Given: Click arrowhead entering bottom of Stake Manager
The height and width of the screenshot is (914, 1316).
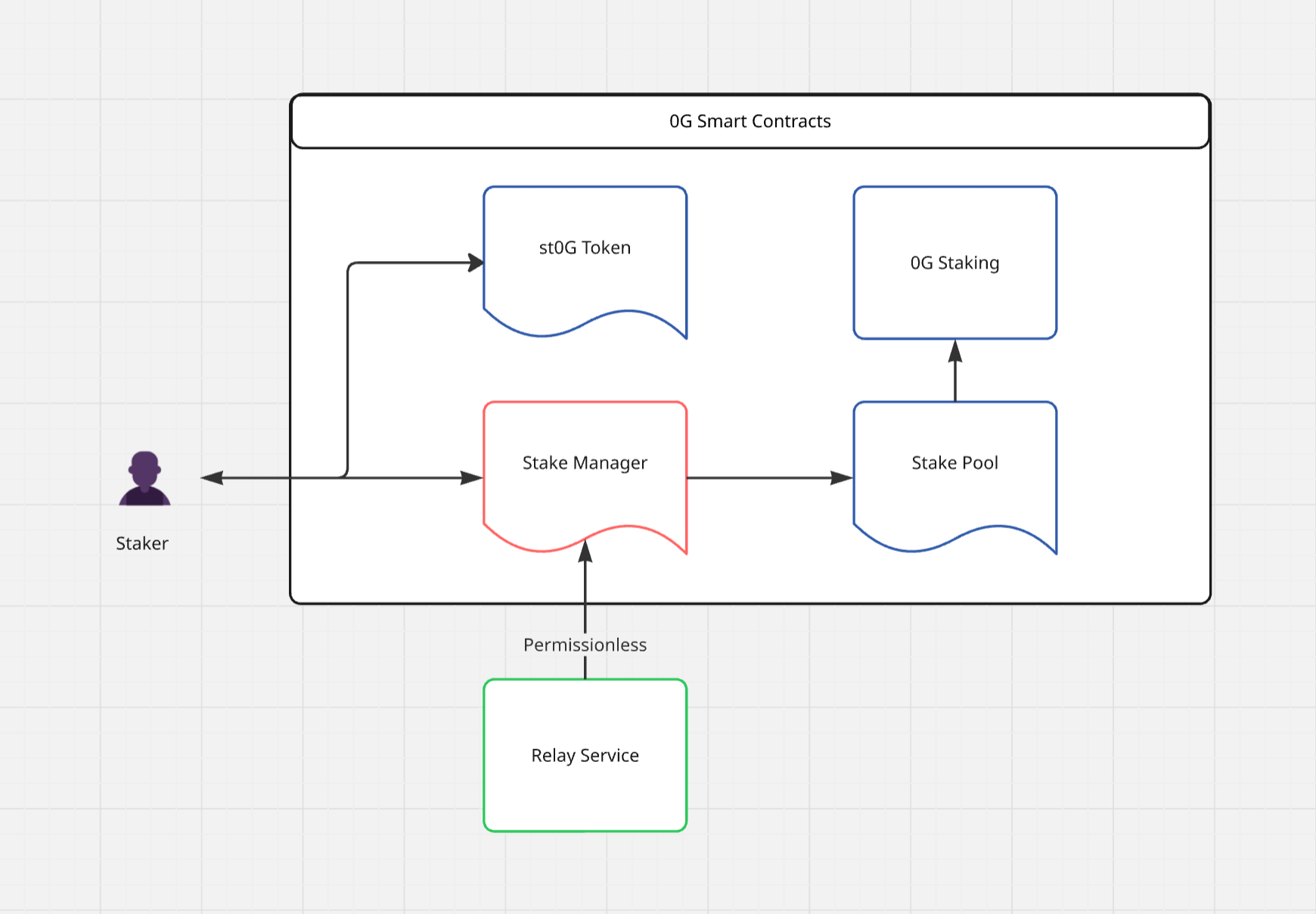Looking at the screenshot, I should tap(585, 552).
